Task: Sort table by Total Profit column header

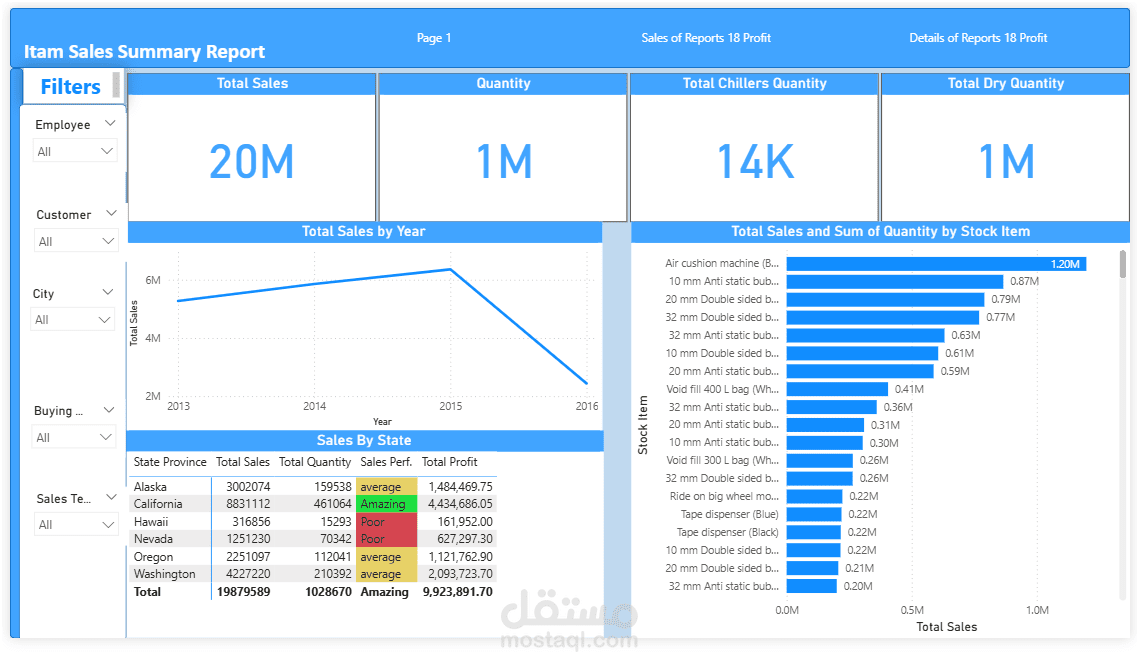Action: click(450, 462)
